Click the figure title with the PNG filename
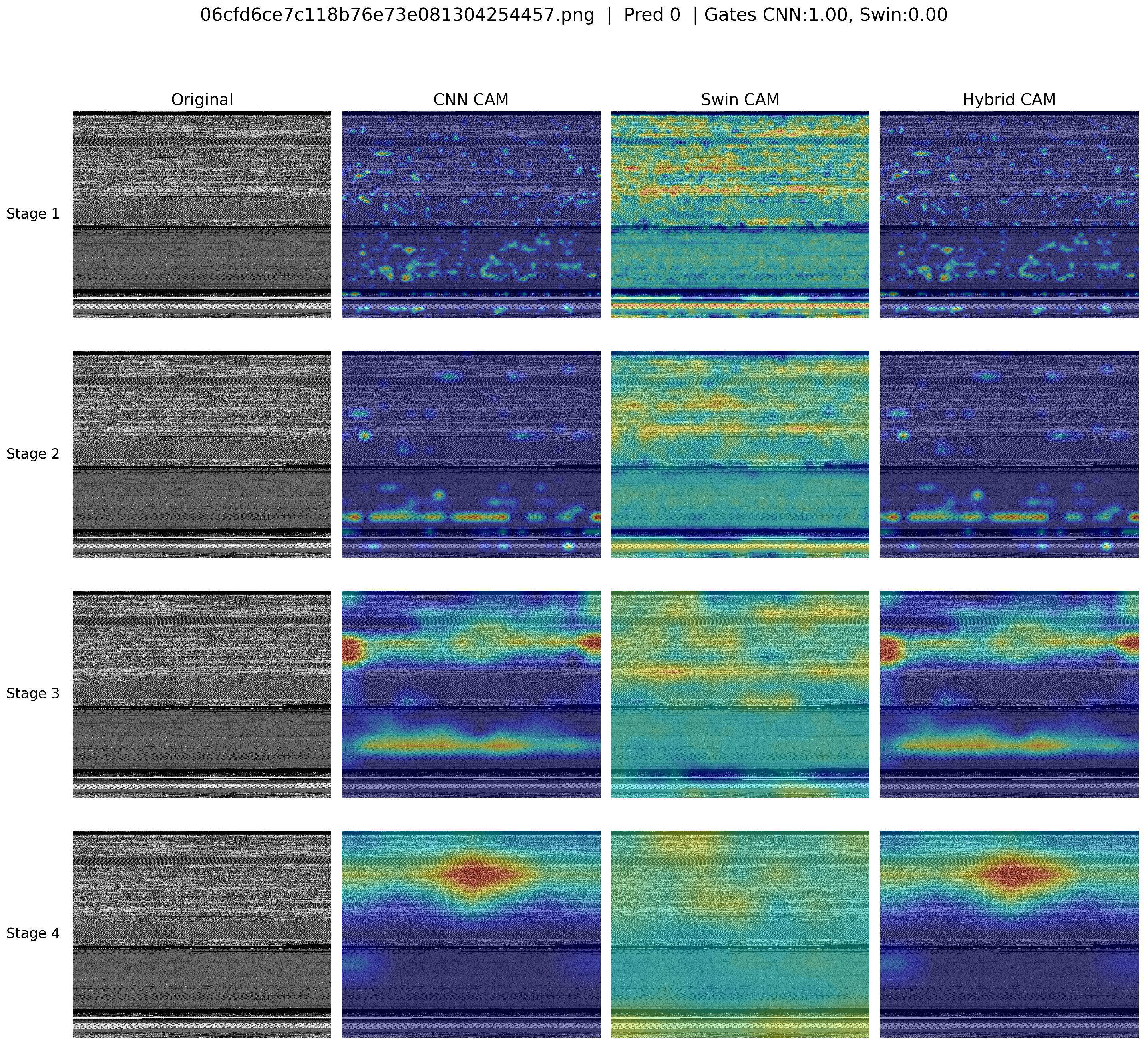 tap(574, 15)
